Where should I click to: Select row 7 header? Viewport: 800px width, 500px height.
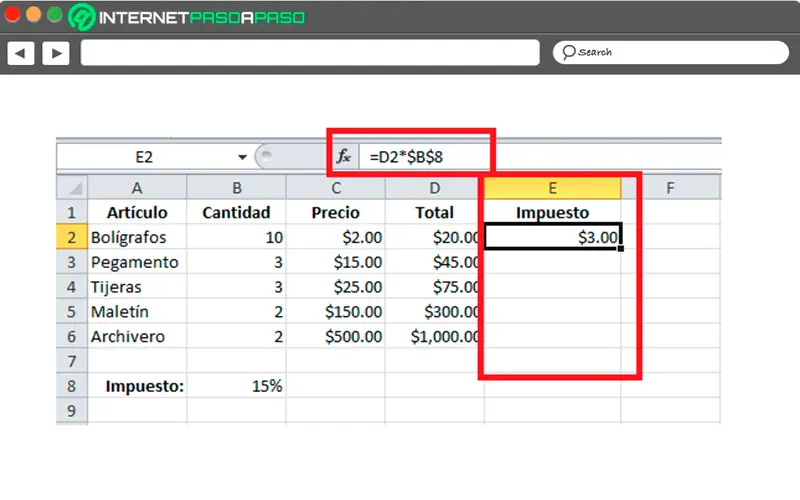[72, 361]
